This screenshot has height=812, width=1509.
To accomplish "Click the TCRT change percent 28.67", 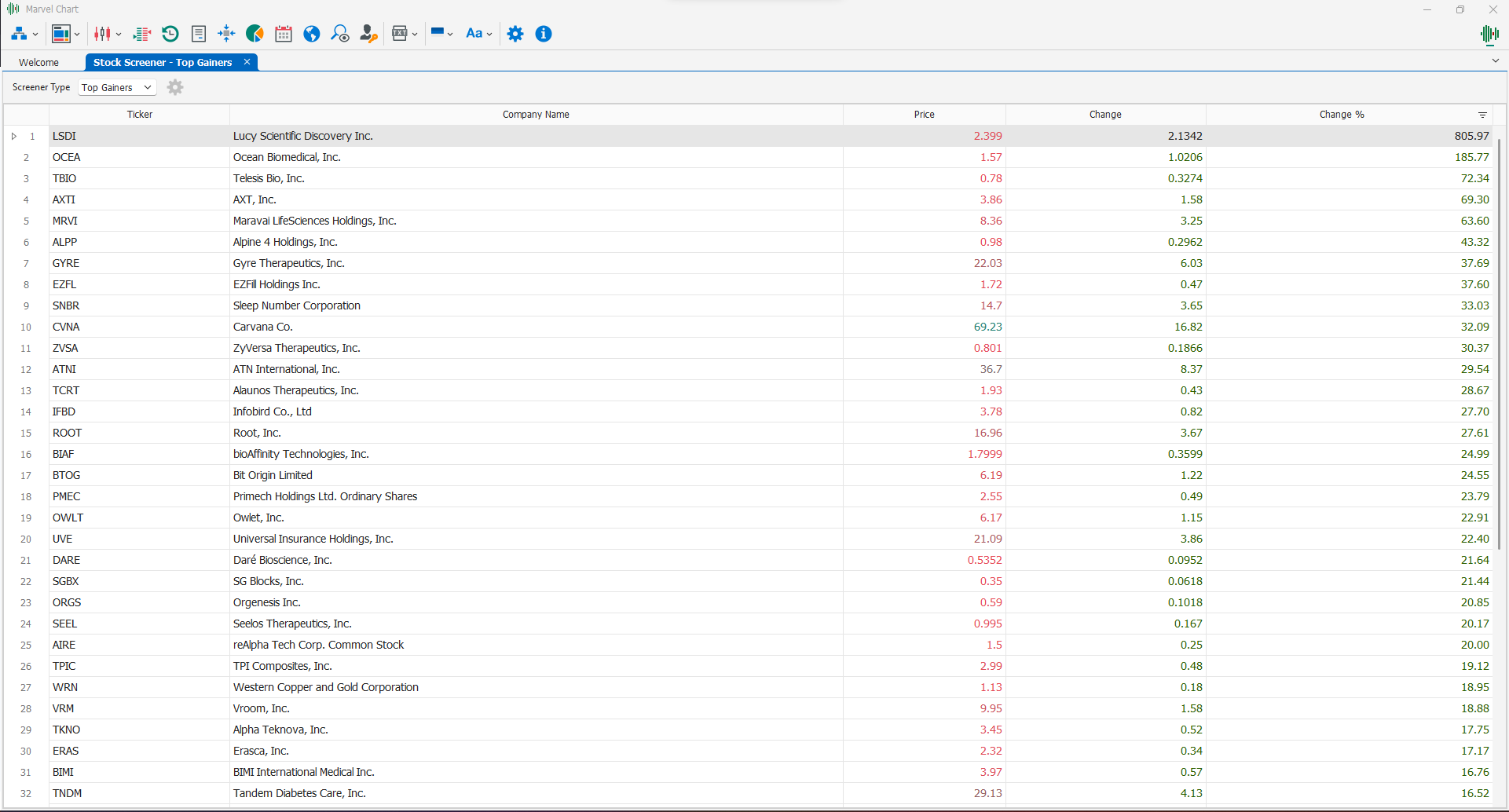I will coord(1474,390).
